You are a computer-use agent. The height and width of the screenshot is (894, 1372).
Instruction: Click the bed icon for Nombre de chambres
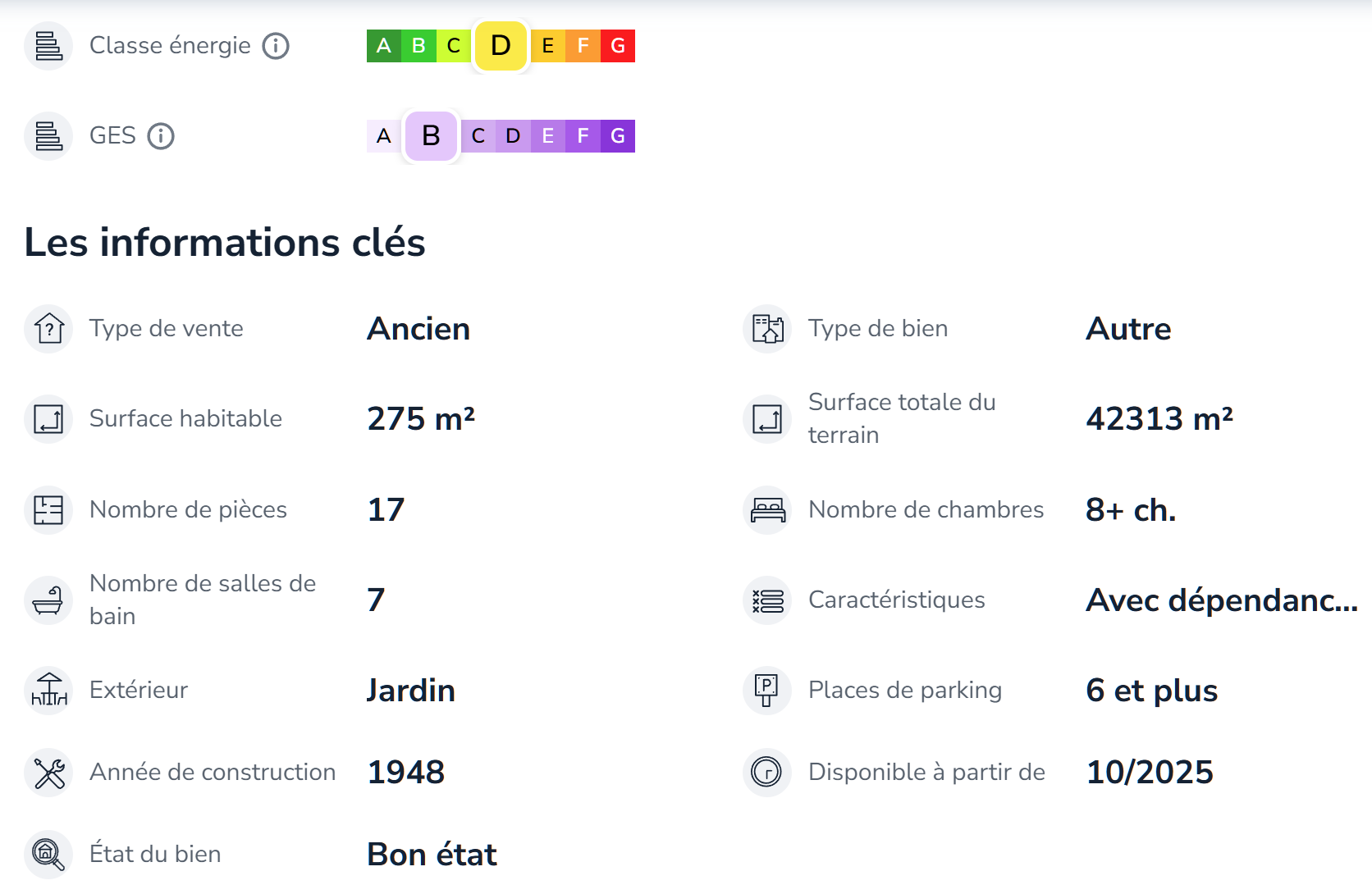pyautogui.click(x=767, y=510)
